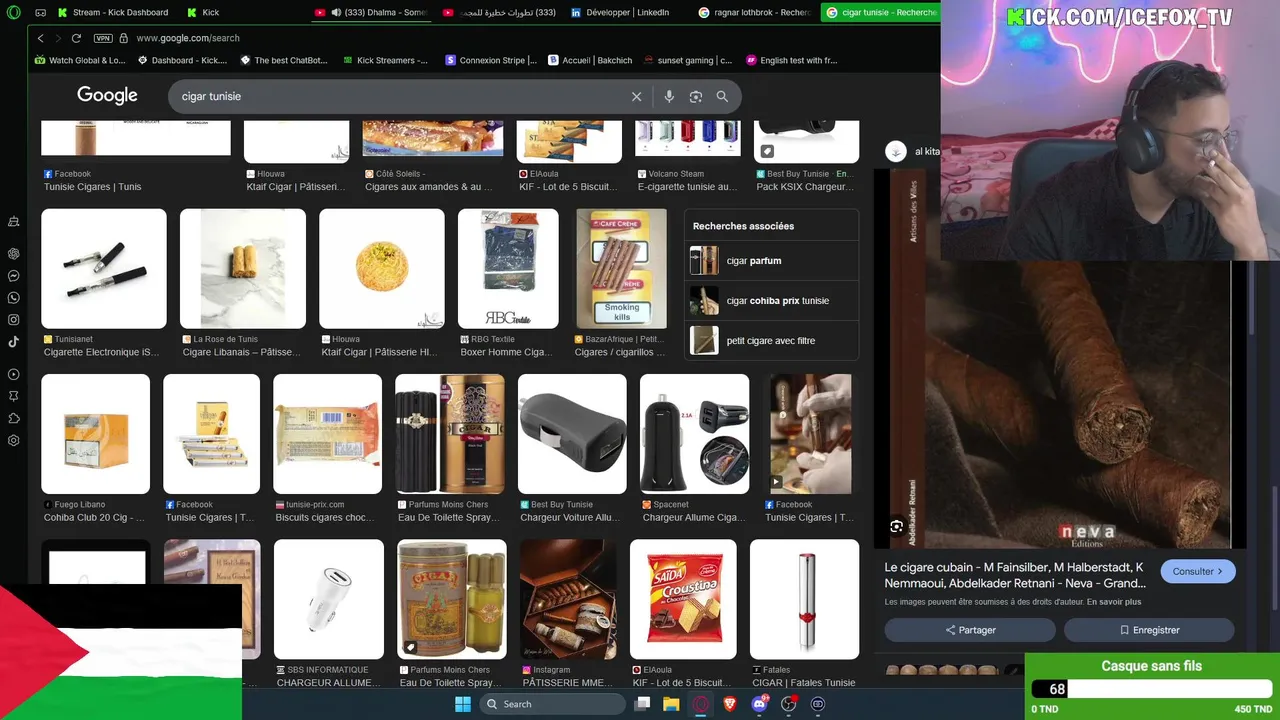Open pinboards icon in the sidebar

[14, 397]
